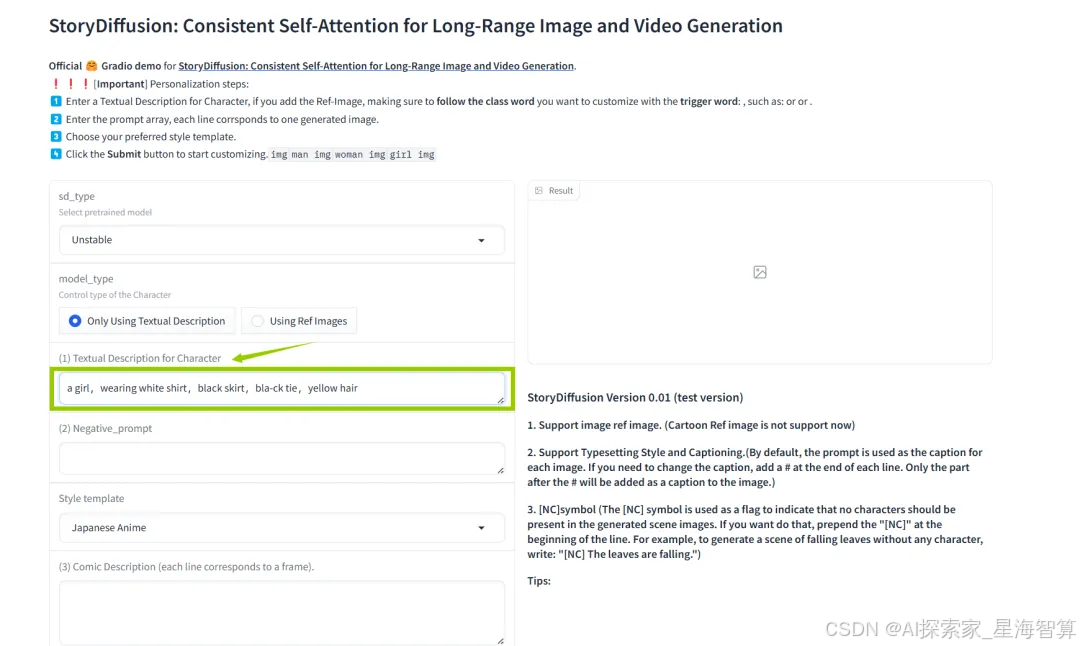
Task: Click the Result panel label
Action: (x=554, y=191)
